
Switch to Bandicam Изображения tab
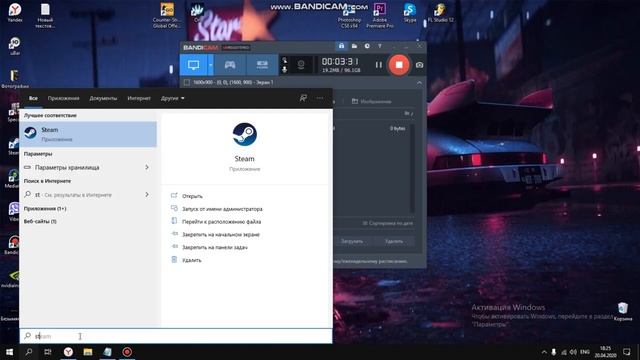click(x=372, y=101)
